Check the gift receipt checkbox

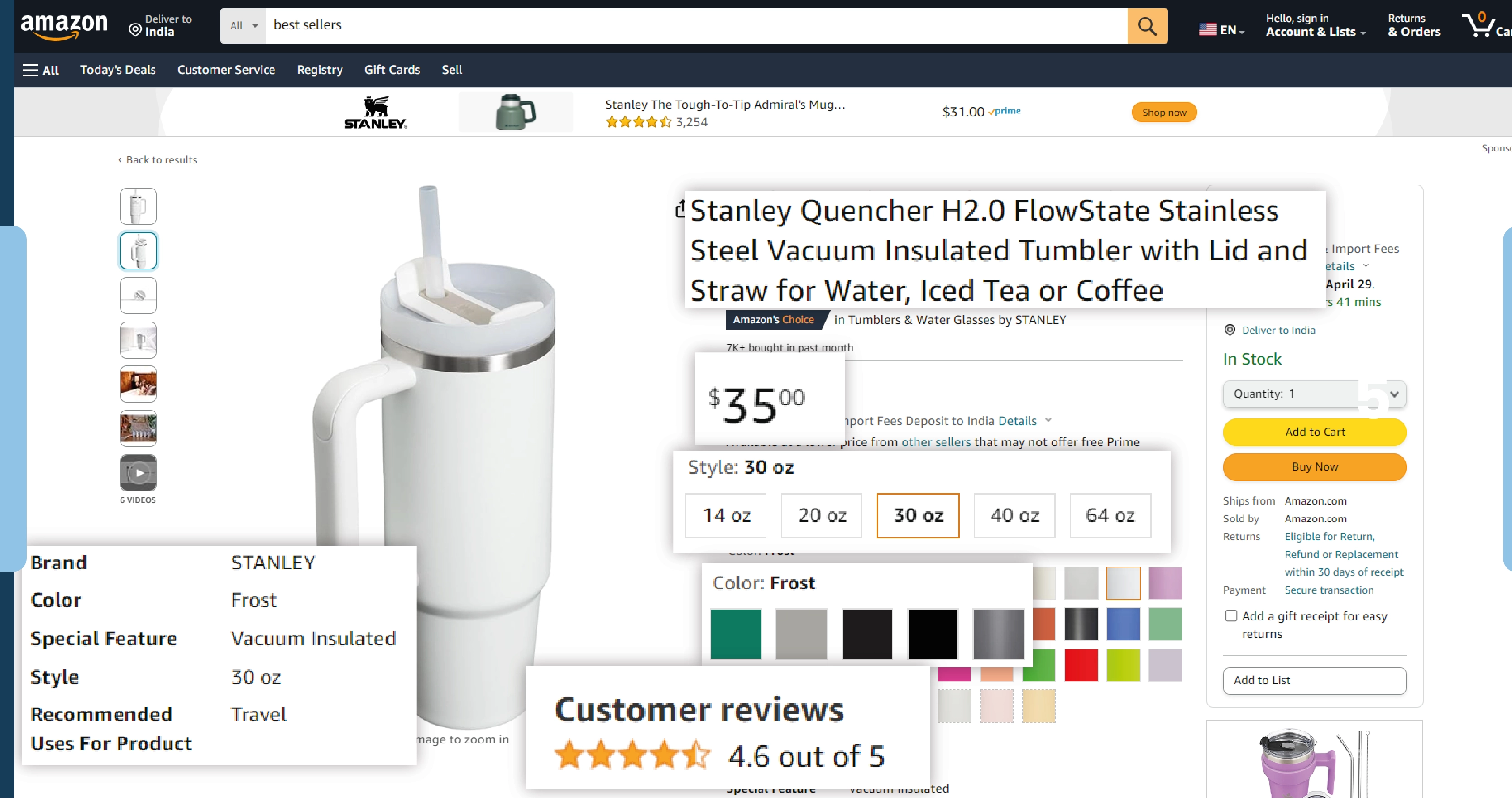(x=1231, y=615)
